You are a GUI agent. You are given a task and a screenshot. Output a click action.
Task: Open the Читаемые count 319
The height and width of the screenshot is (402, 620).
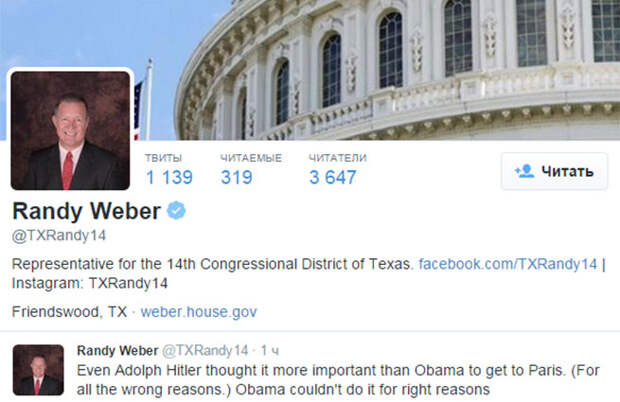tap(236, 177)
